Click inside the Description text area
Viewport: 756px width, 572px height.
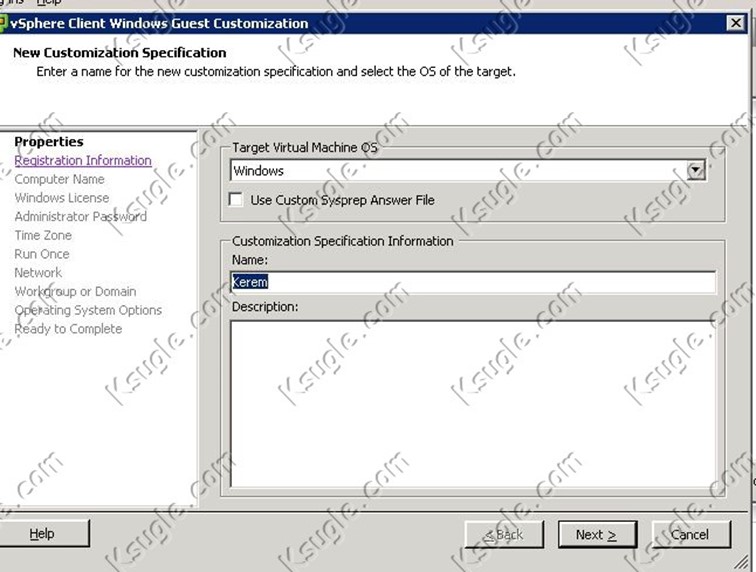[473, 404]
